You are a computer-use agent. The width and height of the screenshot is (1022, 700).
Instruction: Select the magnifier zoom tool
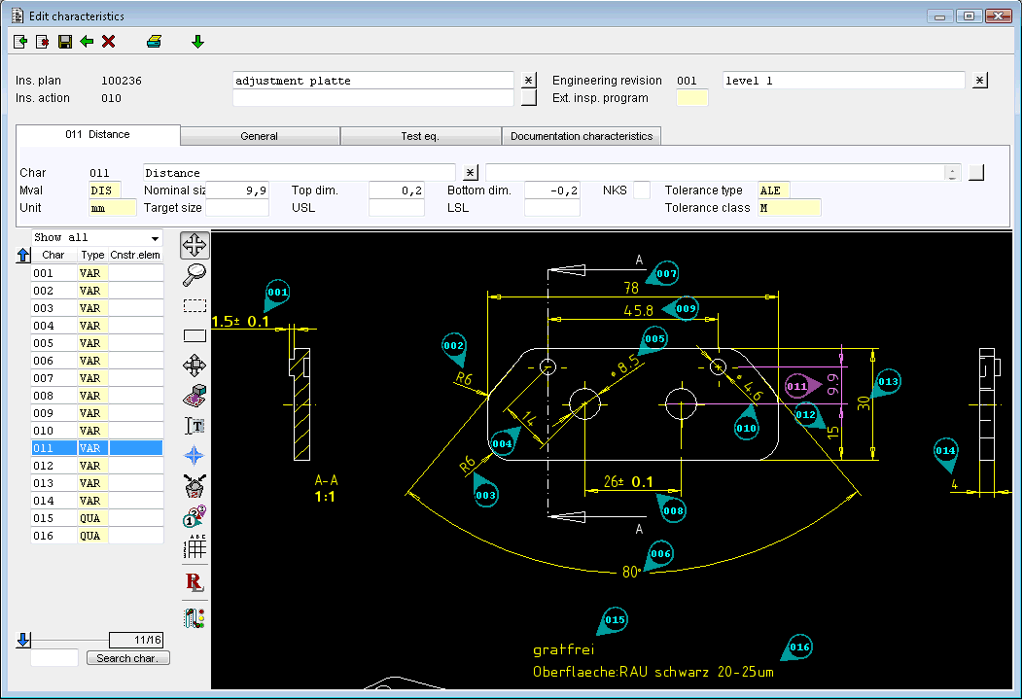(x=195, y=275)
